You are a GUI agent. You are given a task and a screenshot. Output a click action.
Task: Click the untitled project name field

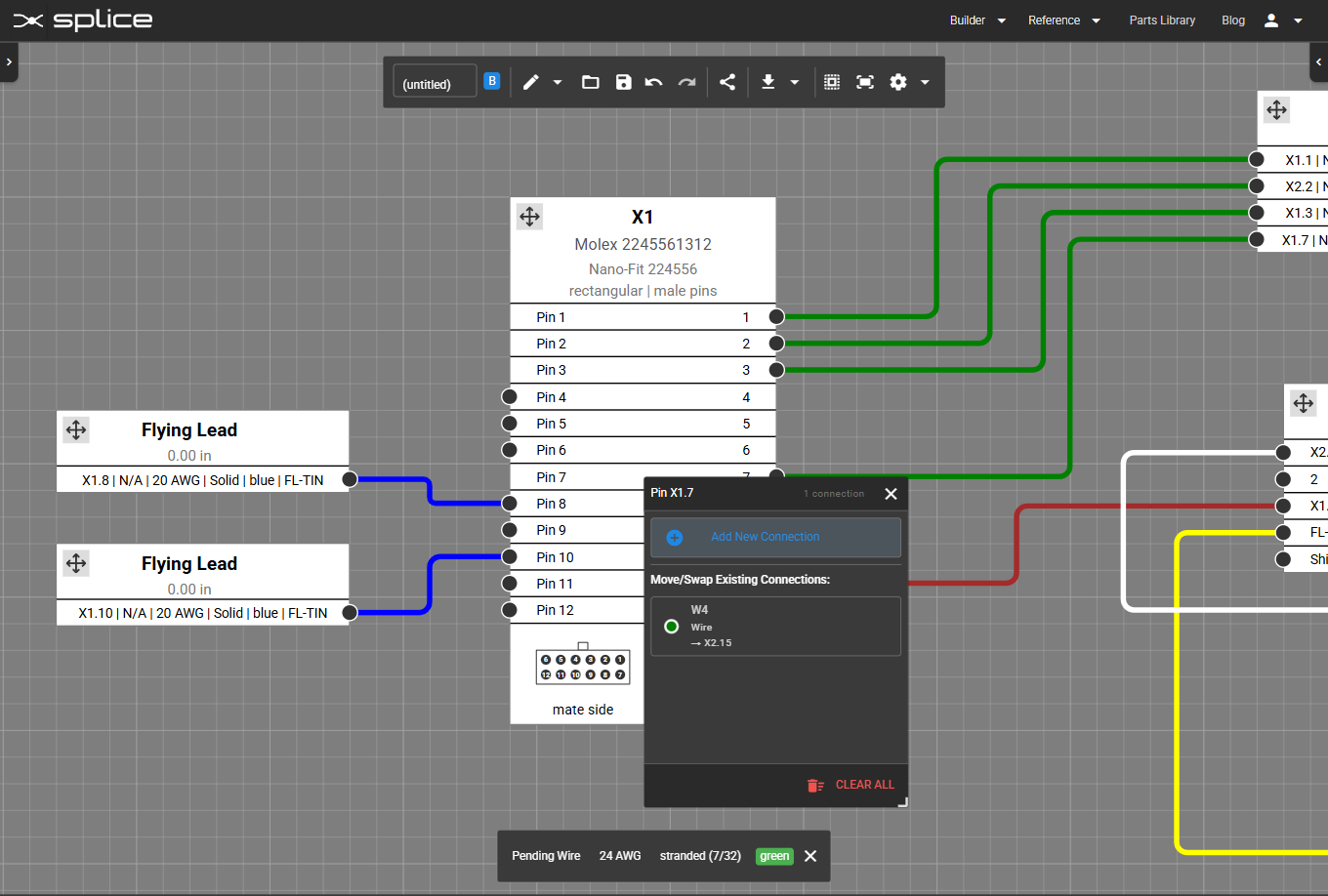coord(434,81)
